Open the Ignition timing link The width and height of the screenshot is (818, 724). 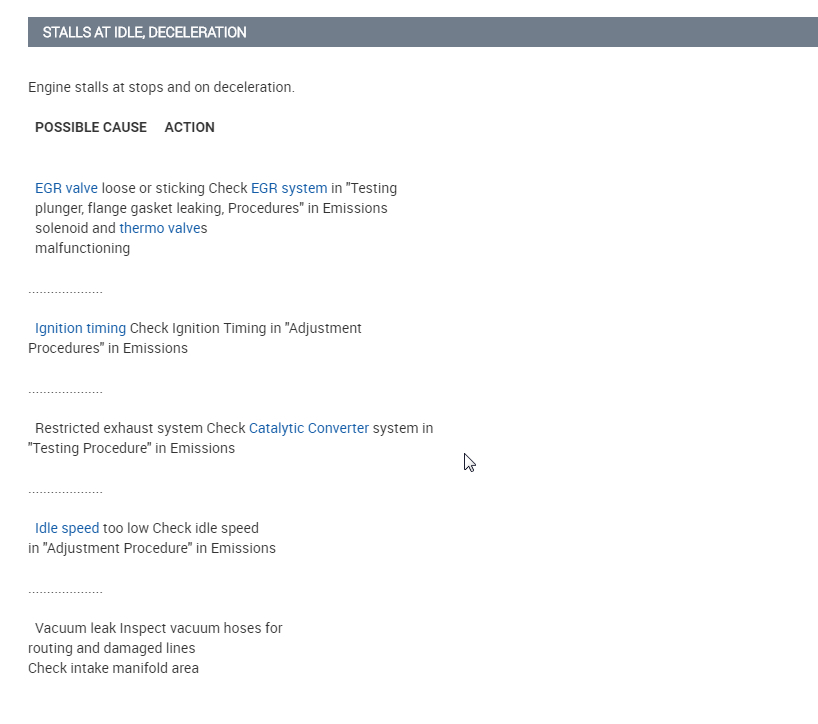pyautogui.click(x=80, y=328)
